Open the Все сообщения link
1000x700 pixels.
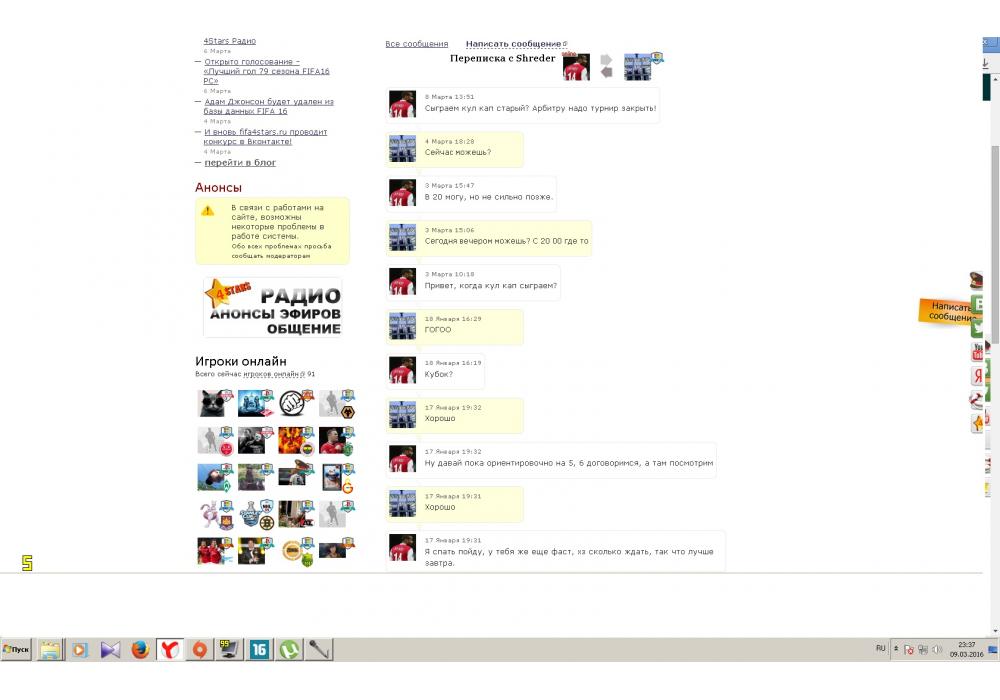[416, 44]
